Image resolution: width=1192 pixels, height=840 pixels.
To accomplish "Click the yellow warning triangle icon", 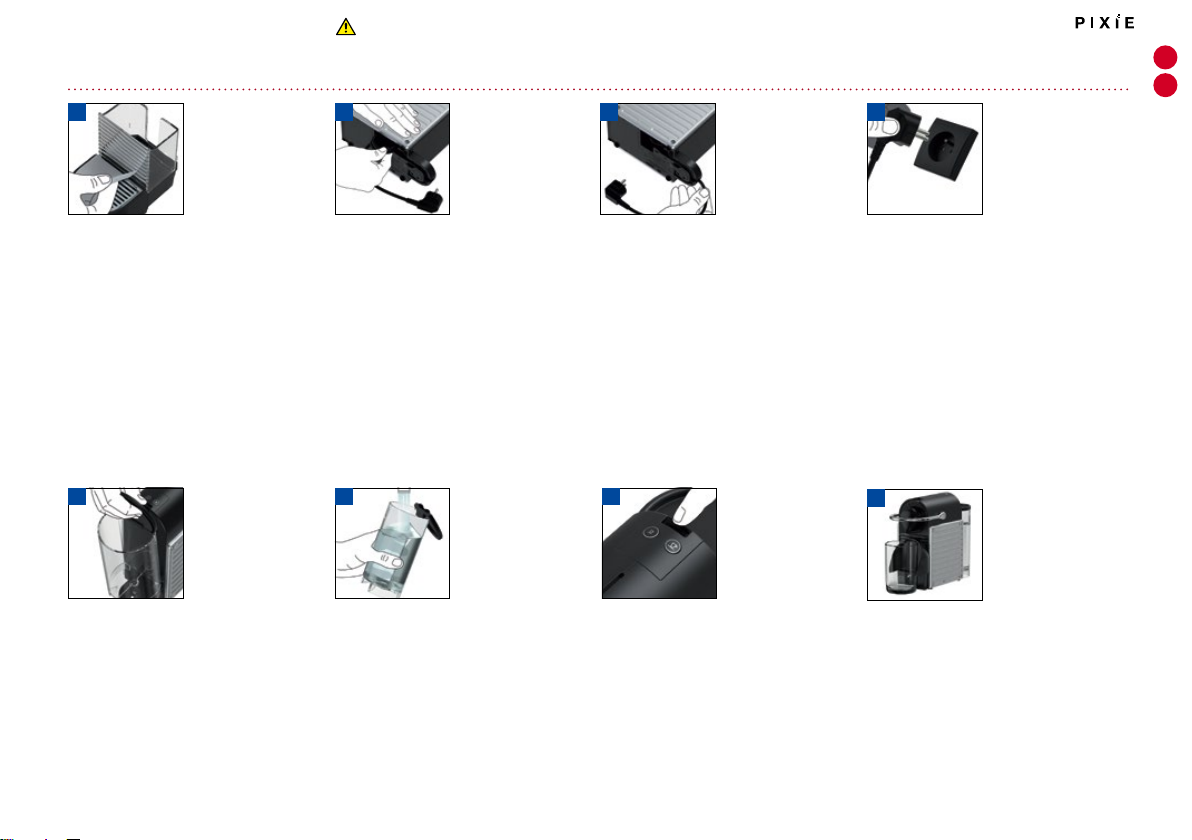I will click(x=346, y=27).
